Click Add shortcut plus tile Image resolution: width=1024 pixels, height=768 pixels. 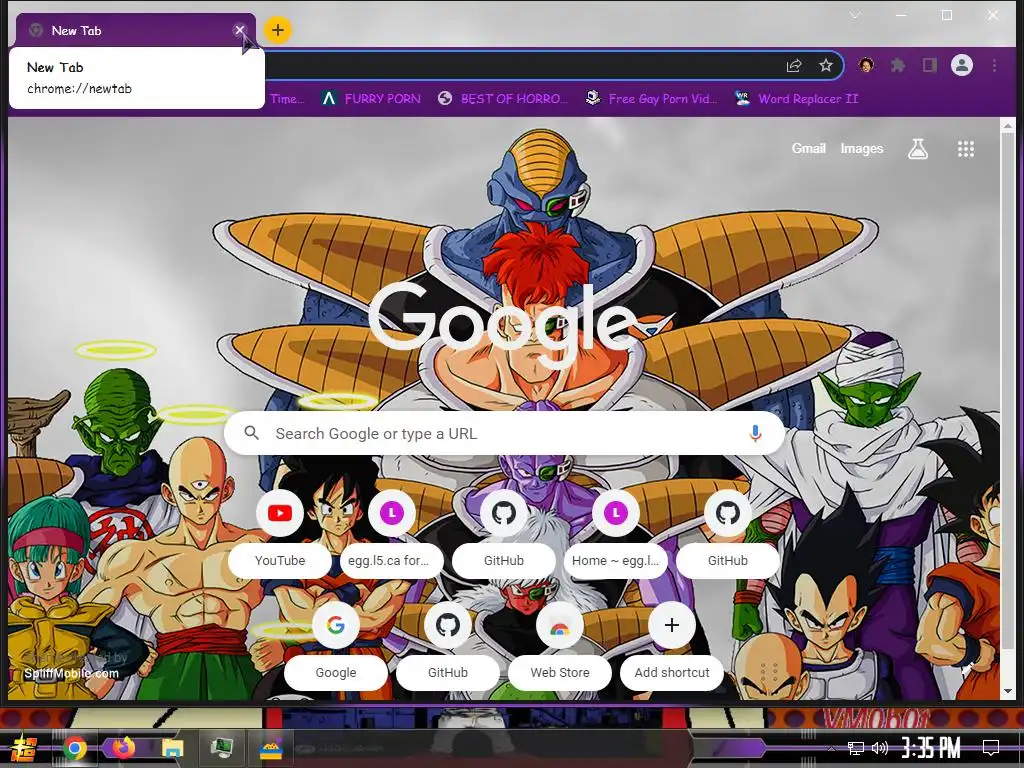pyautogui.click(x=671, y=646)
